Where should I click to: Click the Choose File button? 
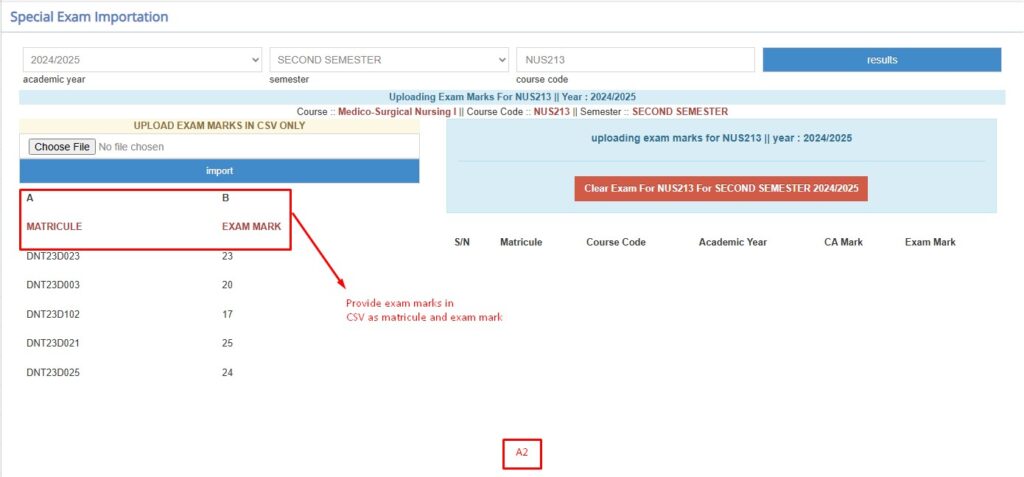[61, 147]
